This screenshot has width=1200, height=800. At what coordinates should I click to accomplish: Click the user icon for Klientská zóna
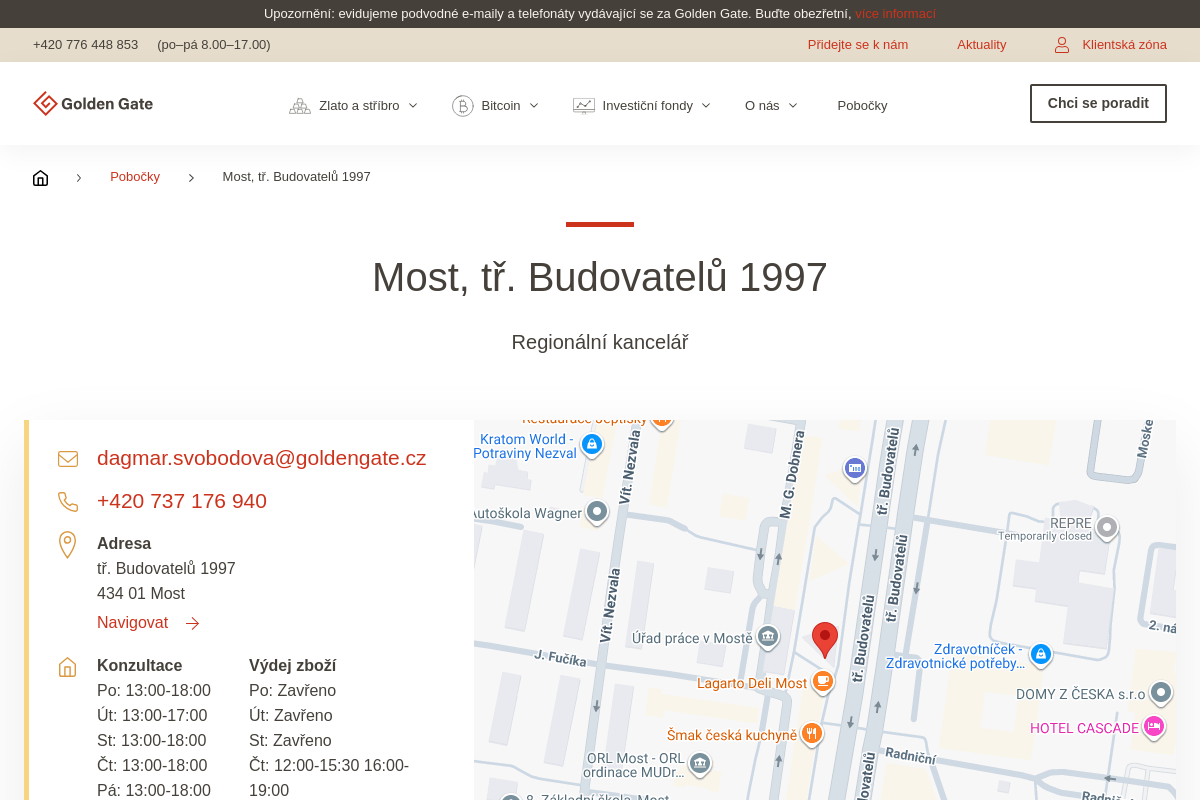pos(1062,45)
